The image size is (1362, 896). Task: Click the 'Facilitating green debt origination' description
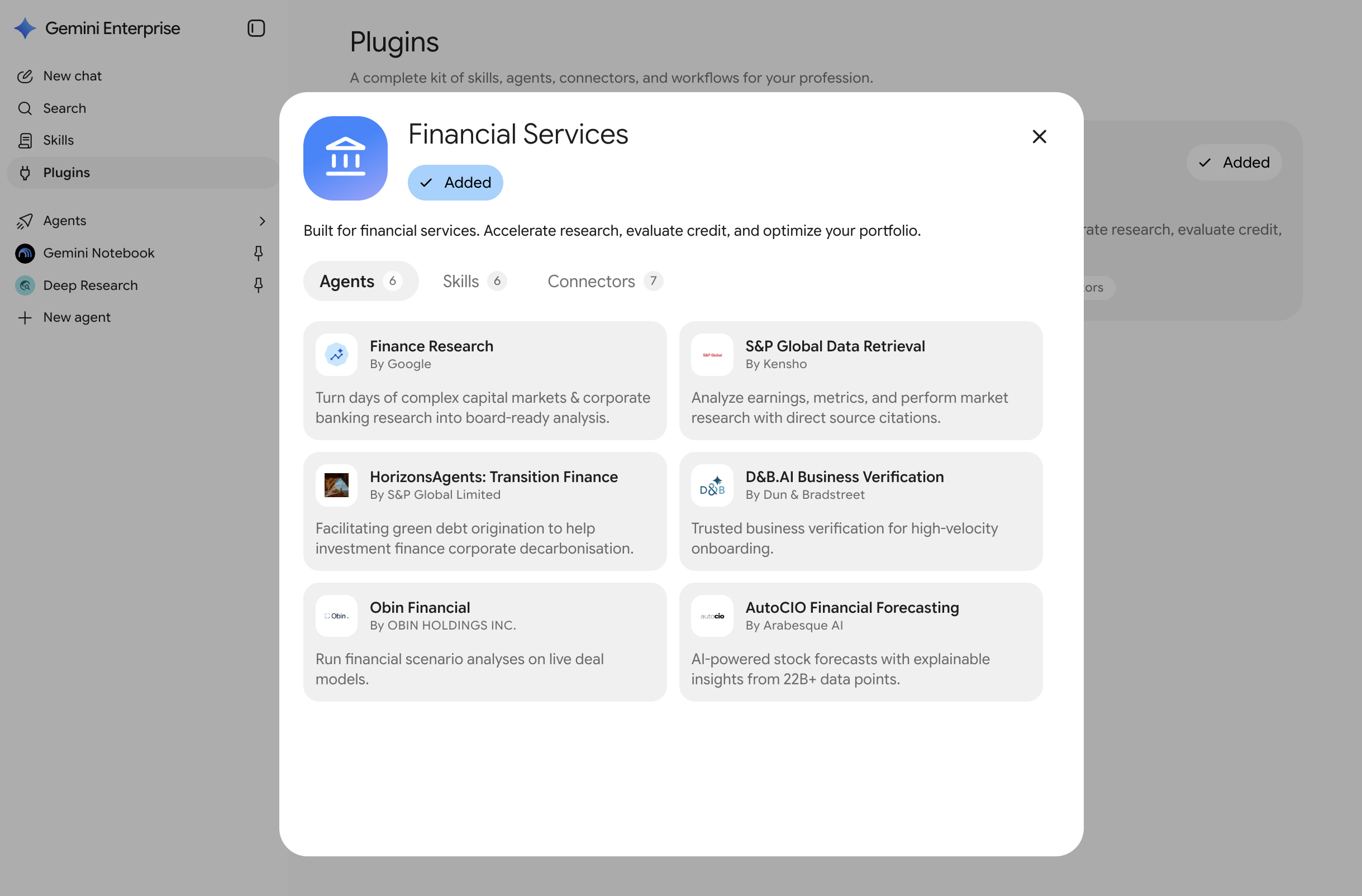474,538
